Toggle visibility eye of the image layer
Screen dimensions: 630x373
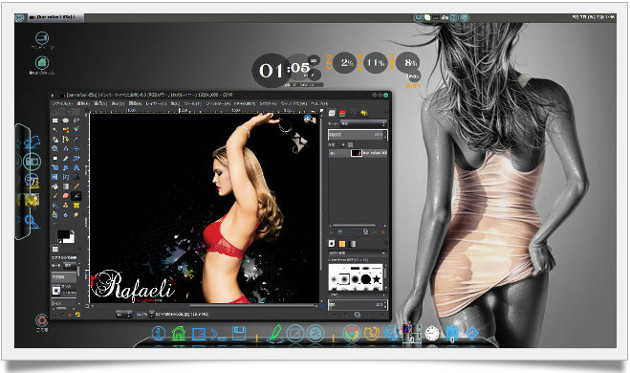[x=332, y=153]
